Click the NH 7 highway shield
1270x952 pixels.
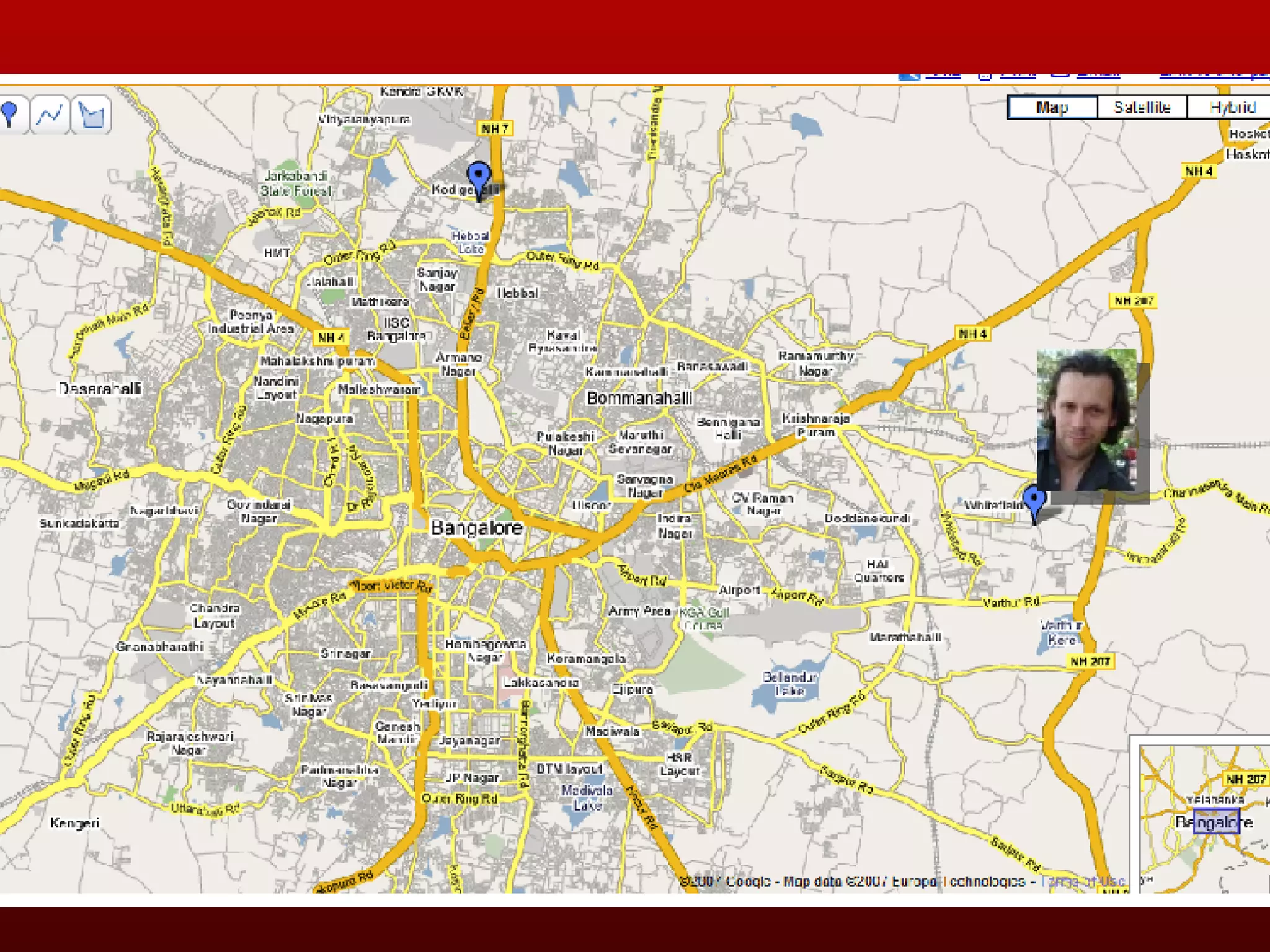coord(494,129)
